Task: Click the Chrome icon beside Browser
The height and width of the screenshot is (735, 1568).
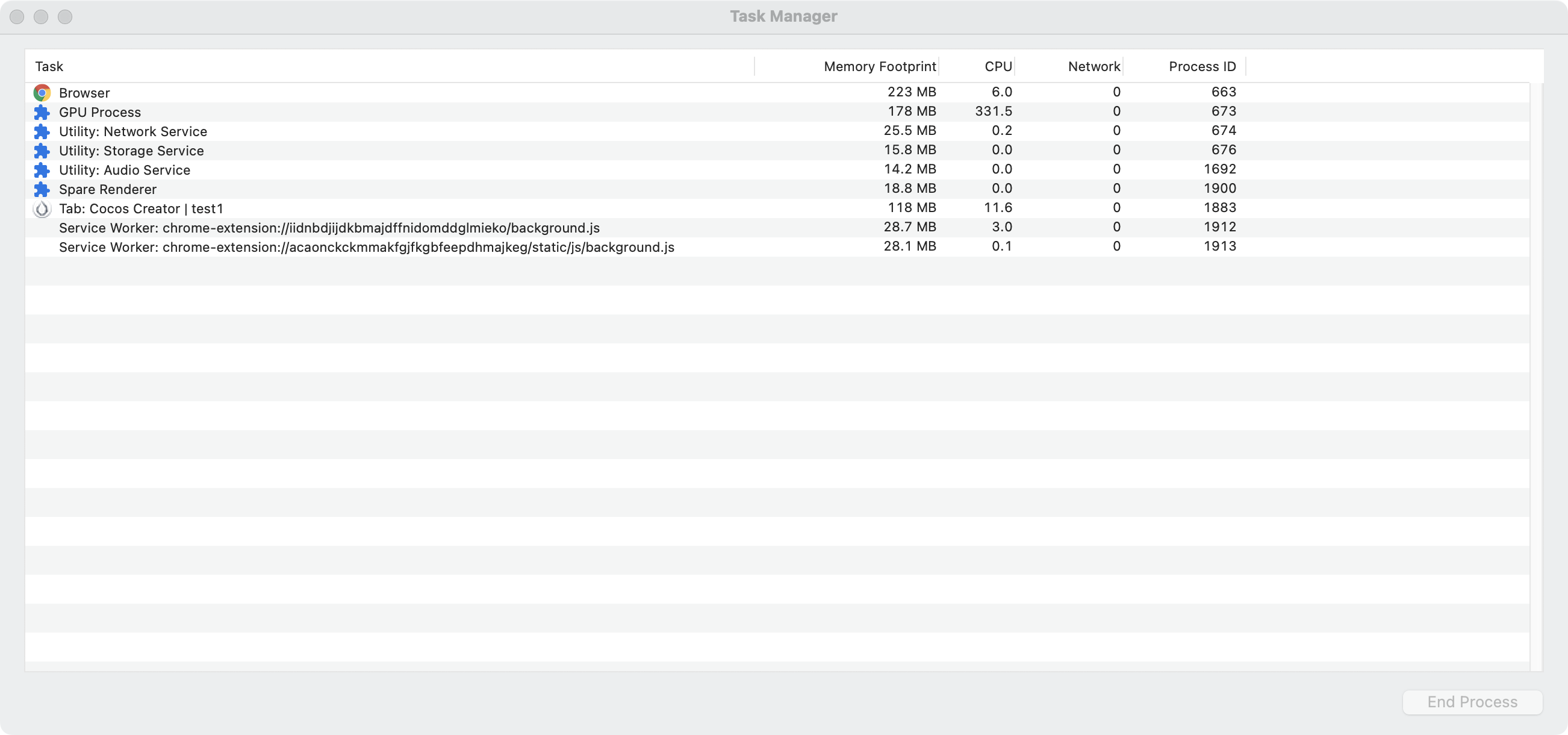Action: click(42, 93)
